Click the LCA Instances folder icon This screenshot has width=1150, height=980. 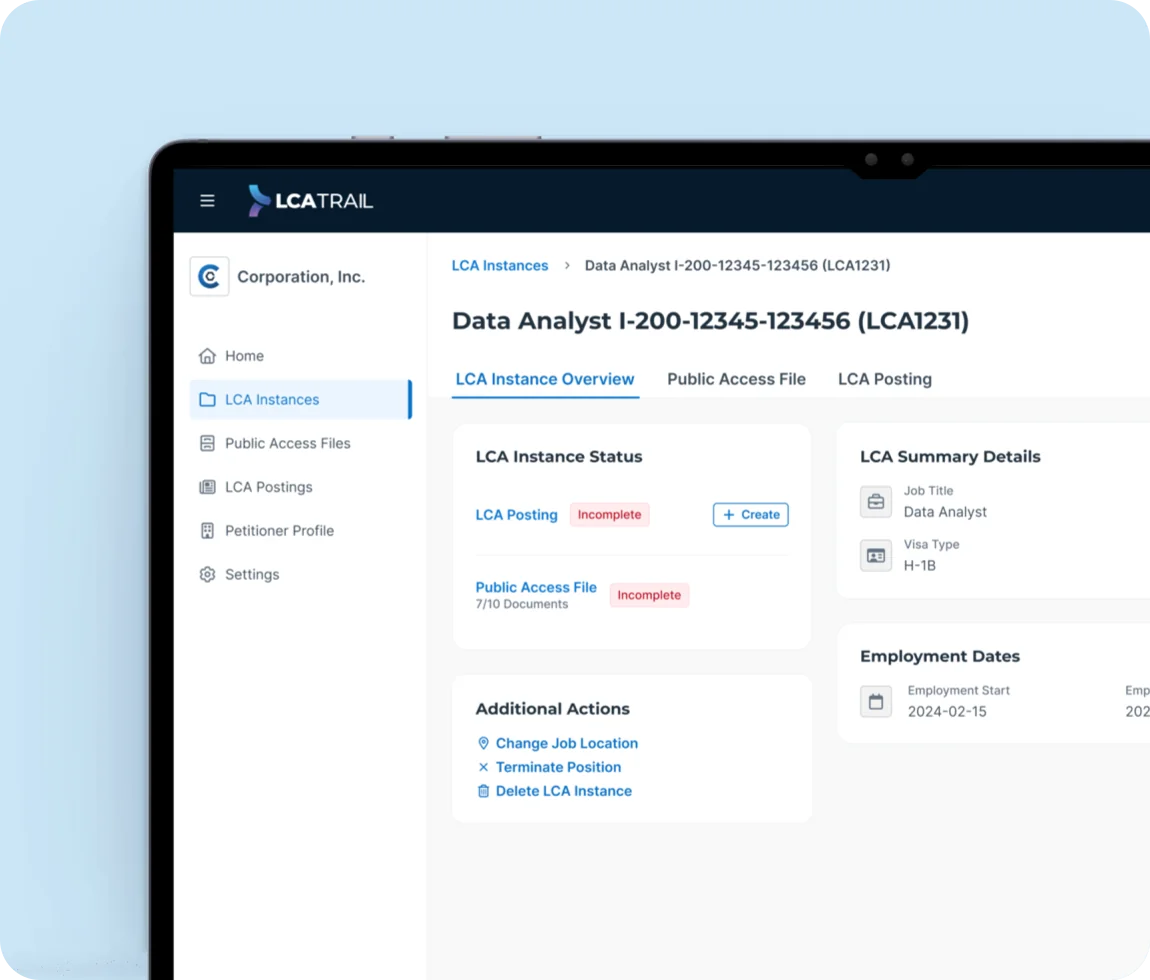208,400
